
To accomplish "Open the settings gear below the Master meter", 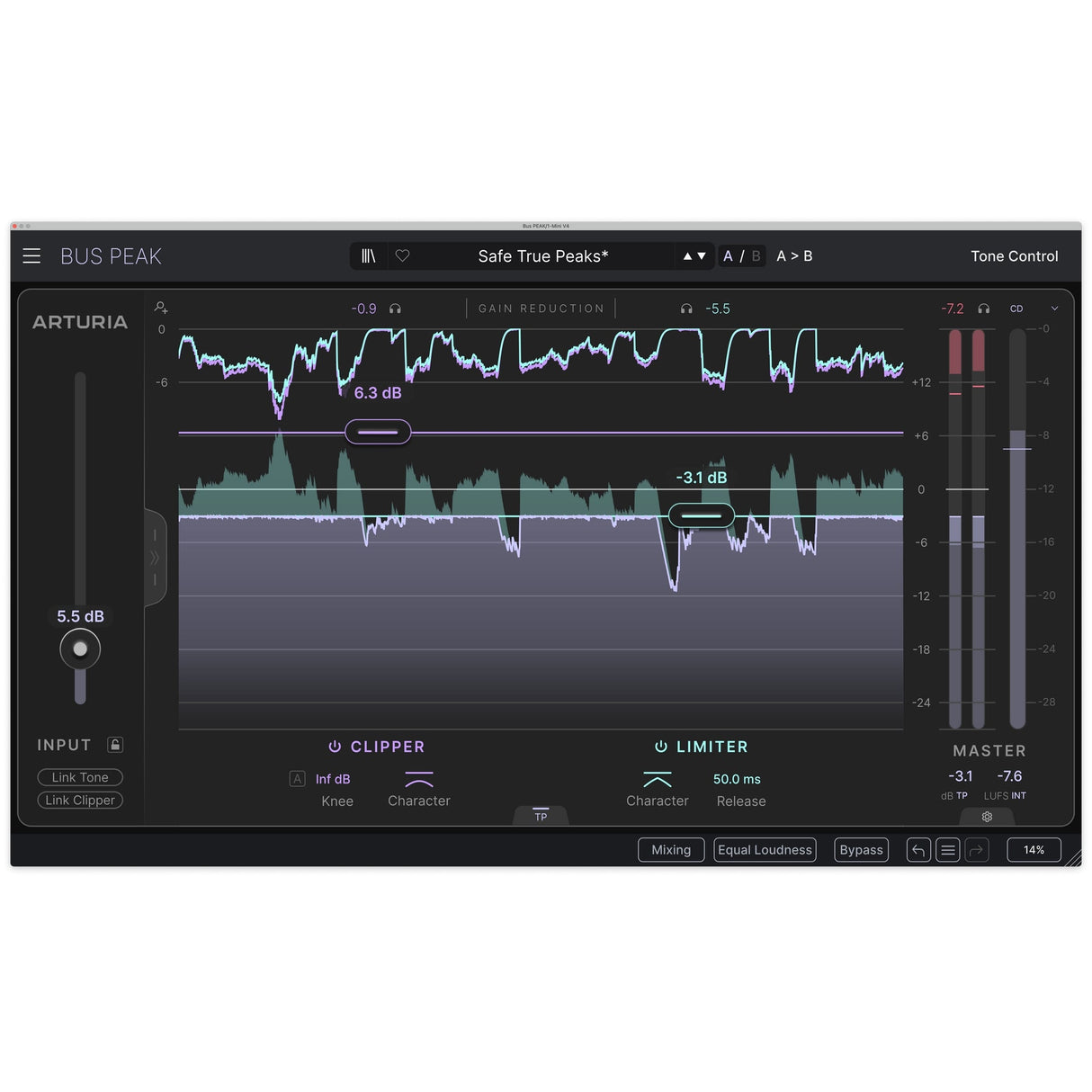I will [987, 817].
